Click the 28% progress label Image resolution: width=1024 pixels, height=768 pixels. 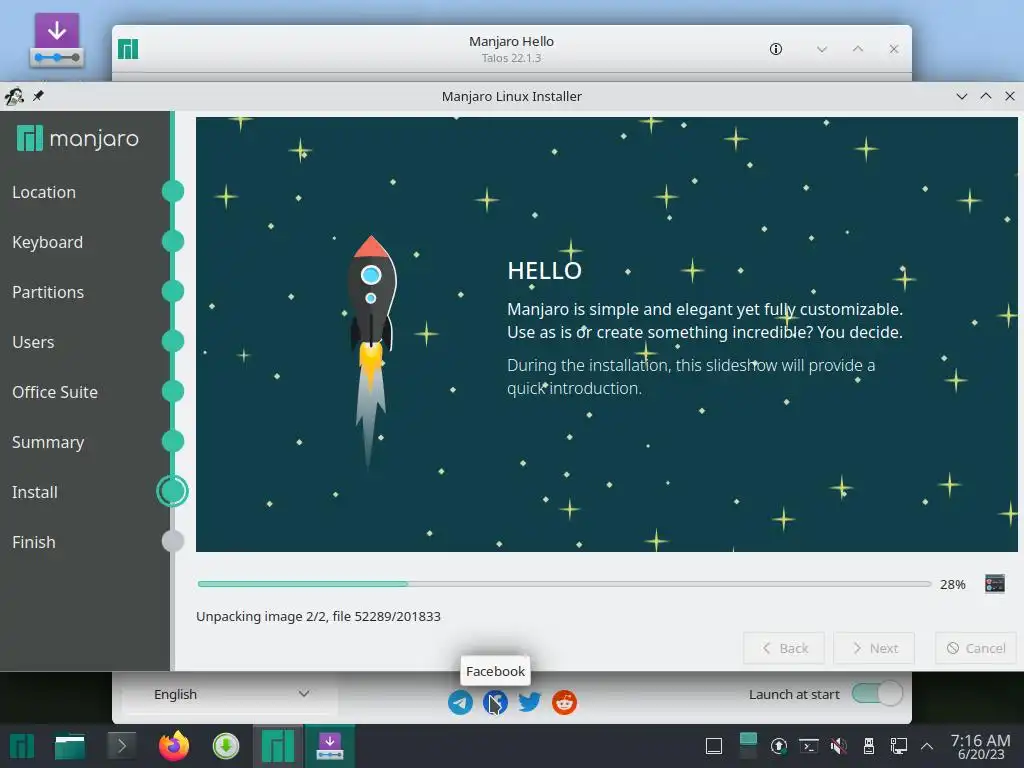(953, 584)
